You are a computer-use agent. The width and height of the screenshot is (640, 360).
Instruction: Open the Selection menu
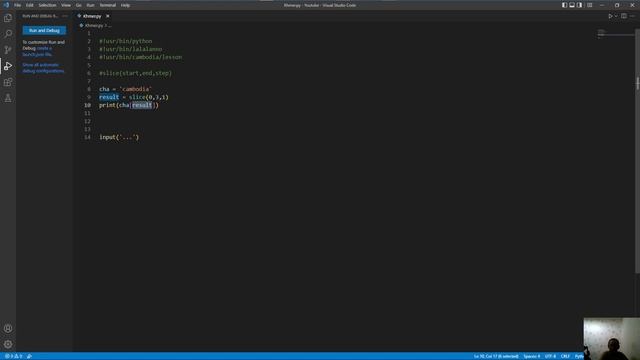click(x=47, y=5)
